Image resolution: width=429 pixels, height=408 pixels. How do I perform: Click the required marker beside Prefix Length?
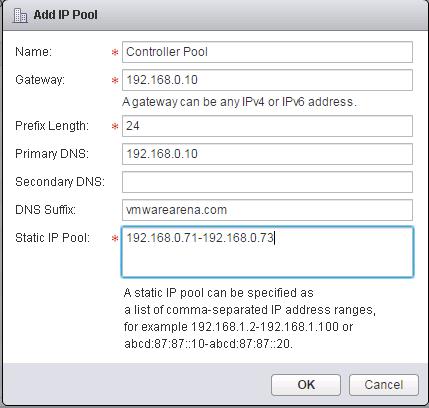[115, 127]
